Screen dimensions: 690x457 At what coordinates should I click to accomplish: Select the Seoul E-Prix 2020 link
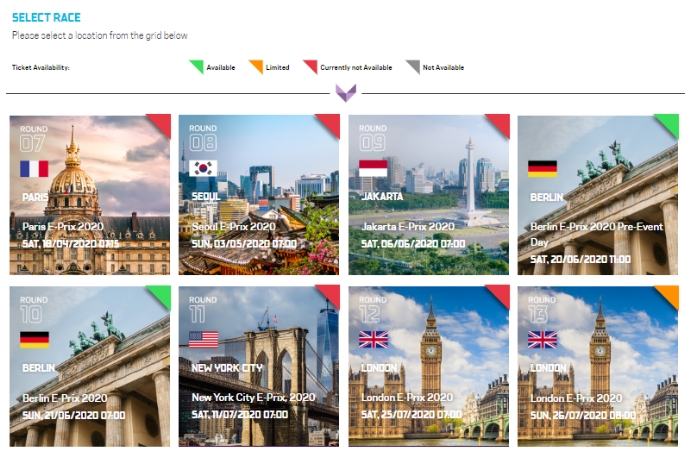click(233, 227)
